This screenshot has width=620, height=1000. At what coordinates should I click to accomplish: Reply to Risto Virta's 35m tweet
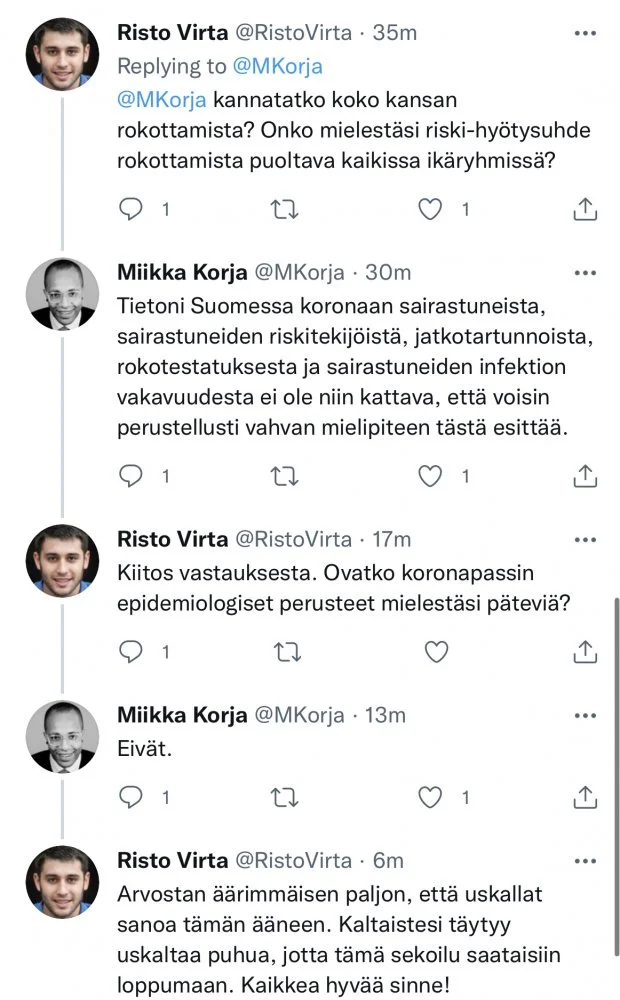click(132, 209)
